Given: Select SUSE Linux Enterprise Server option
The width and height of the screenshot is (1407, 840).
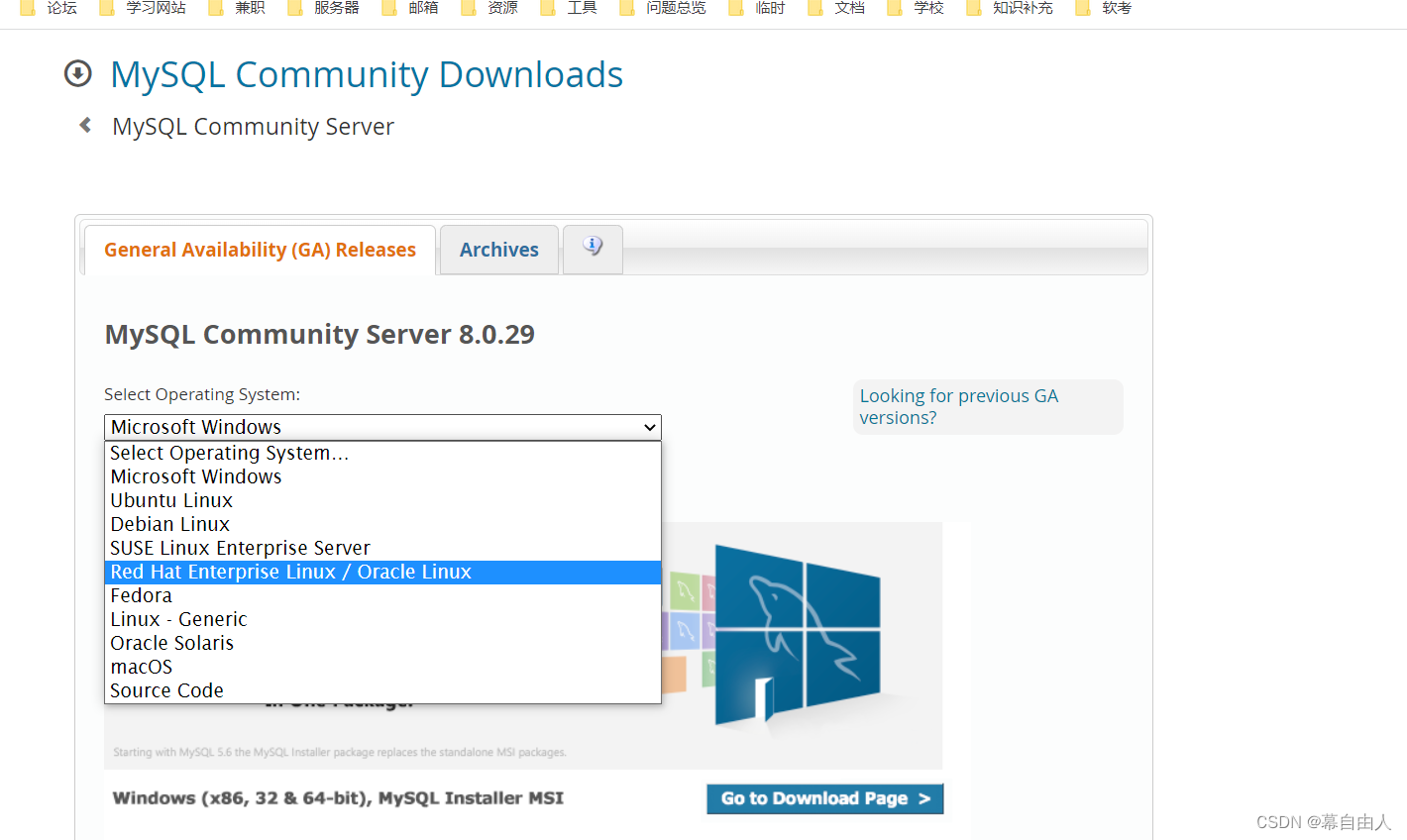Looking at the screenshot, I should (x=382, y=548).
